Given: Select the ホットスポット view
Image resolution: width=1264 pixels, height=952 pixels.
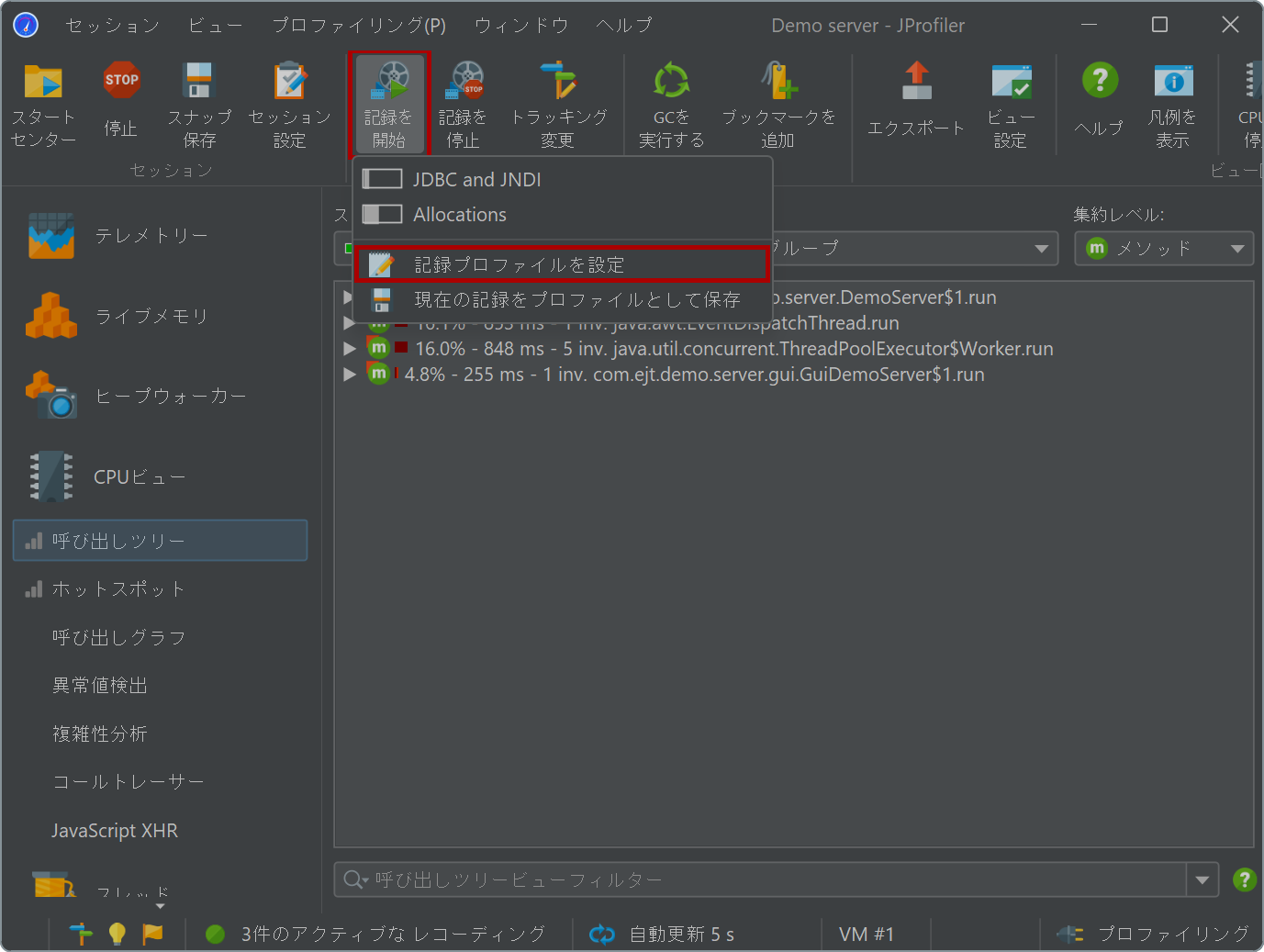Looking at the screenshot, I should coord(160,589).
